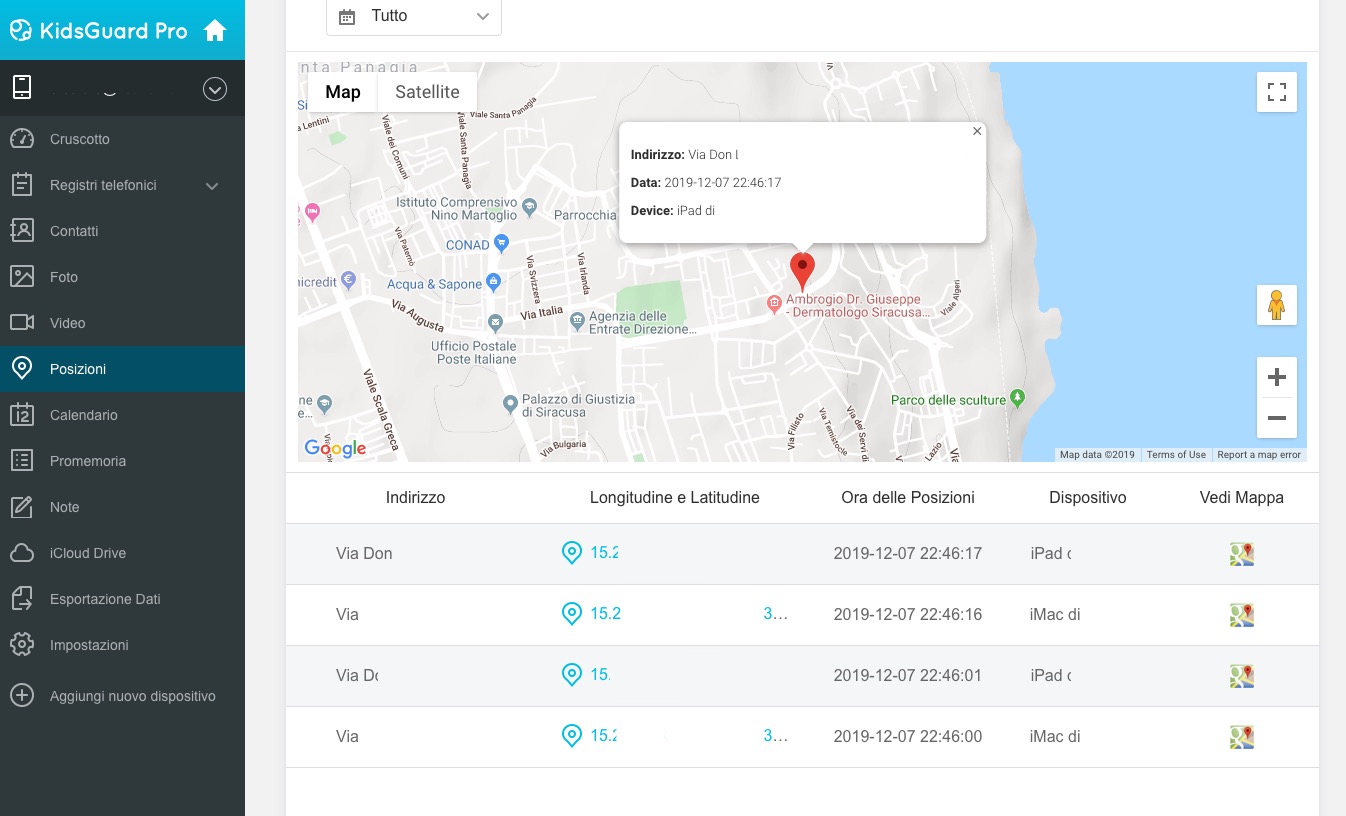Viewport: 1346px width, 816px height.
Task: Click Longitudine e Latitudine column header
Action: [x=675, y=497]
